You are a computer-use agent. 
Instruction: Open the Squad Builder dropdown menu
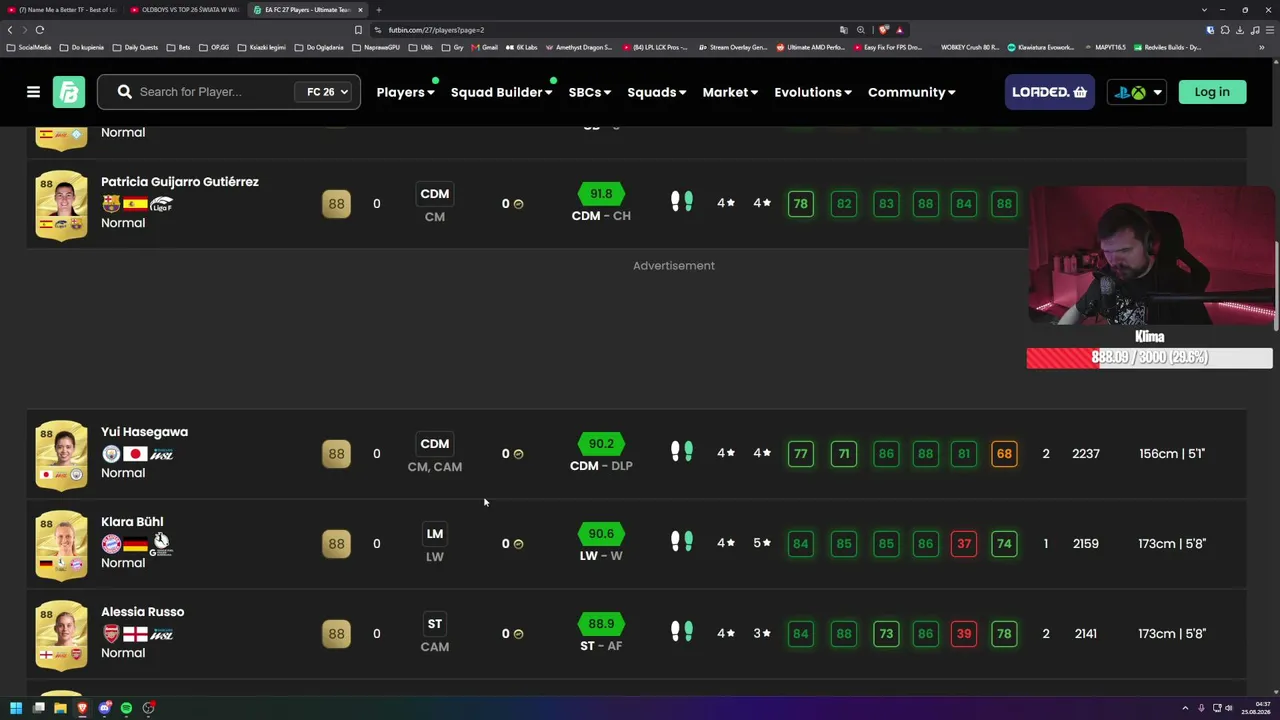[501, 92]
